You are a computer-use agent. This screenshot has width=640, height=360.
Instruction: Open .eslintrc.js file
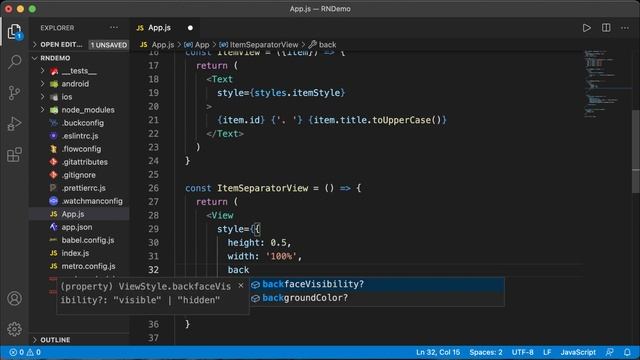click(x=80, y=136)
